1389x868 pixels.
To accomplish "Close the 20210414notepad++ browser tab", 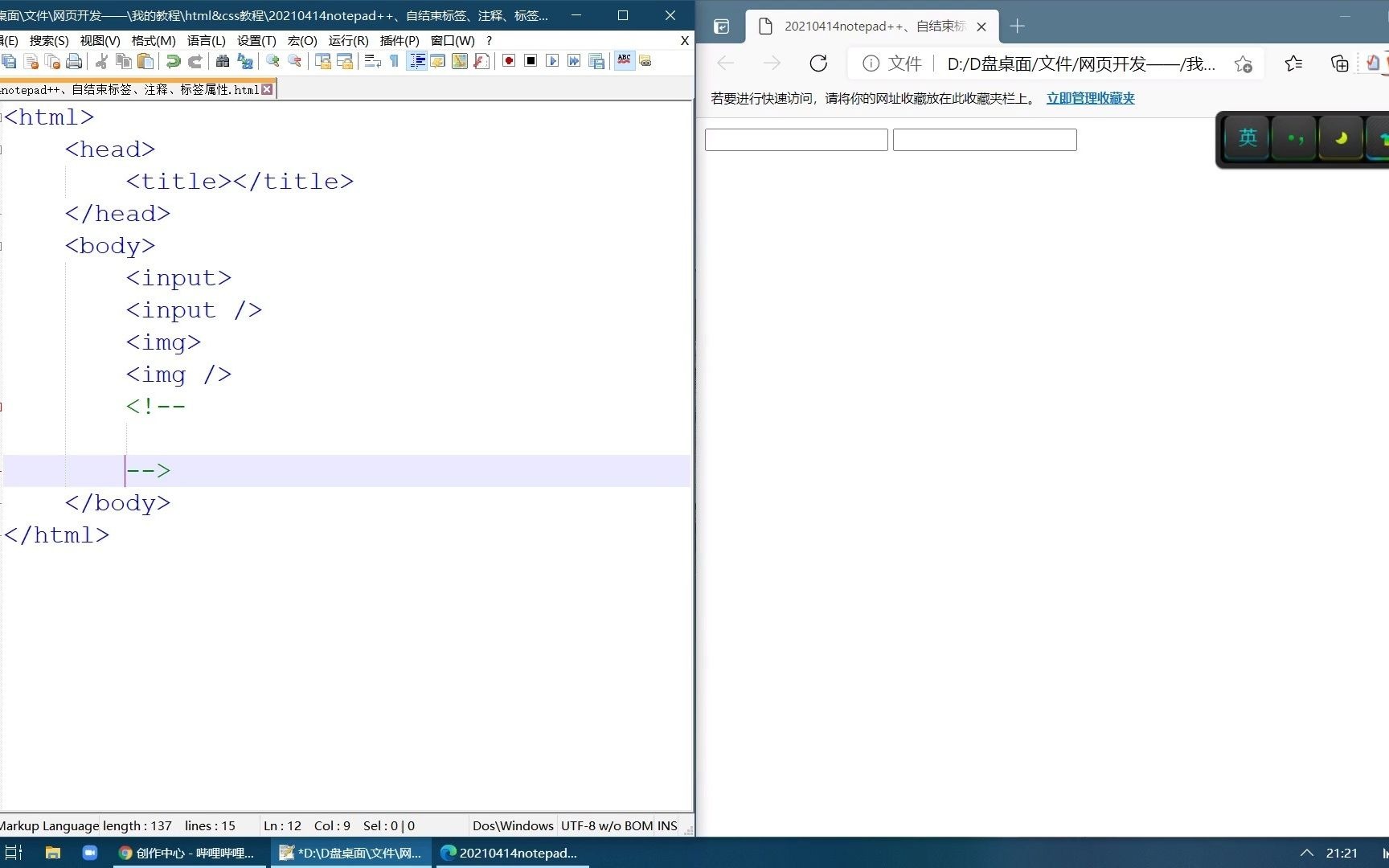I will tap(981, 27).
